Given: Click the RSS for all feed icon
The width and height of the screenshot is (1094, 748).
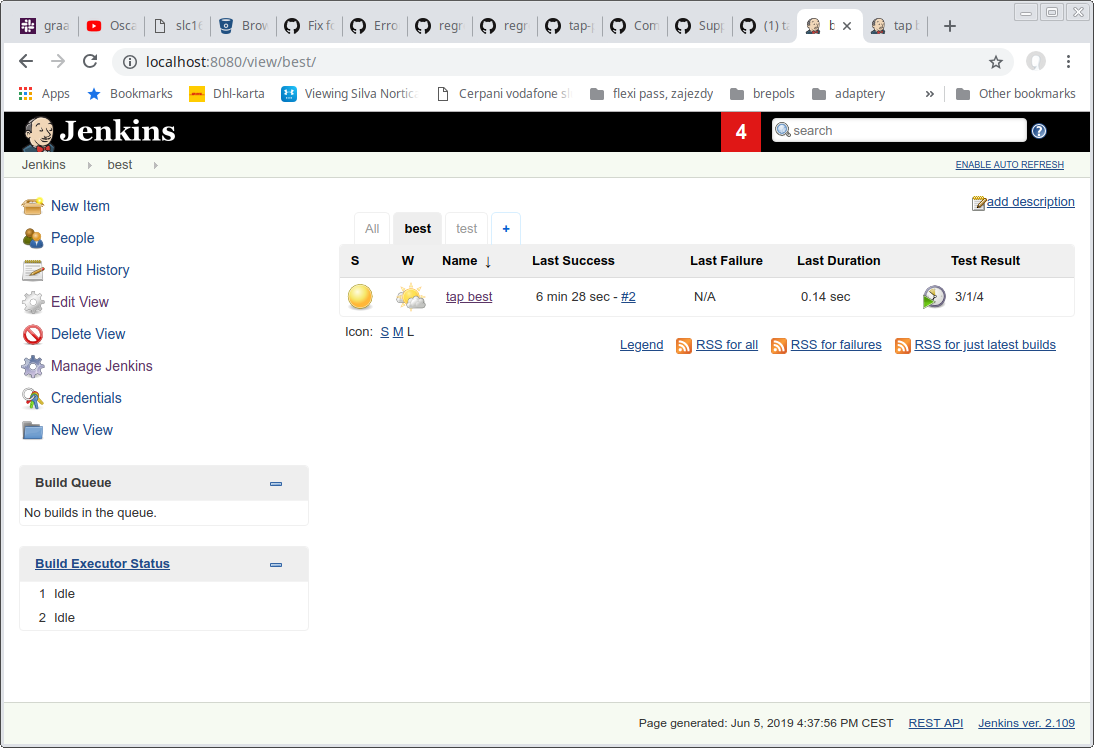Looking at the screenshot, I should tap(684, 345).
